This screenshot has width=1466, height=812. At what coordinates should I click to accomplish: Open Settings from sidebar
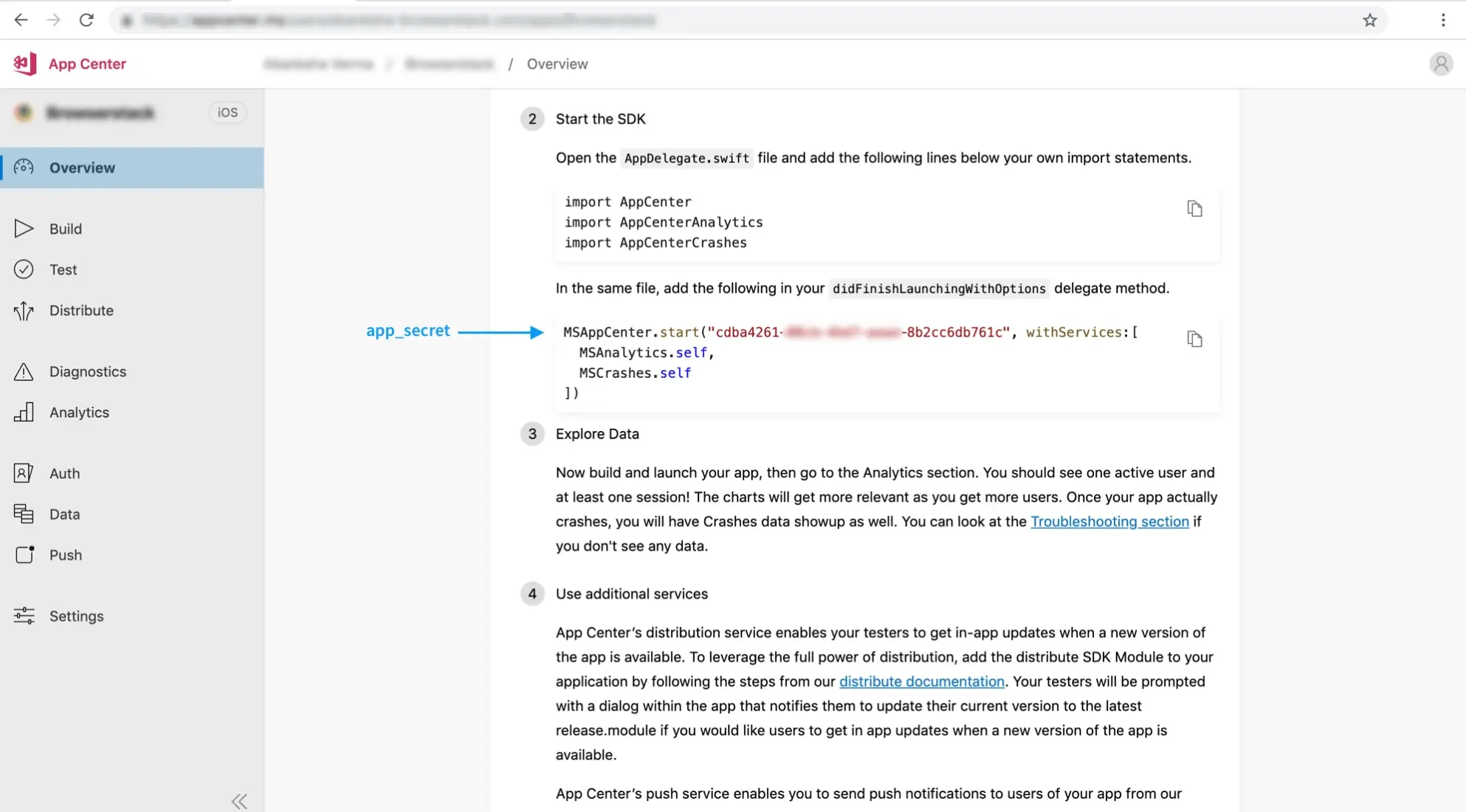pyautogui.click(x=77, y=616)
